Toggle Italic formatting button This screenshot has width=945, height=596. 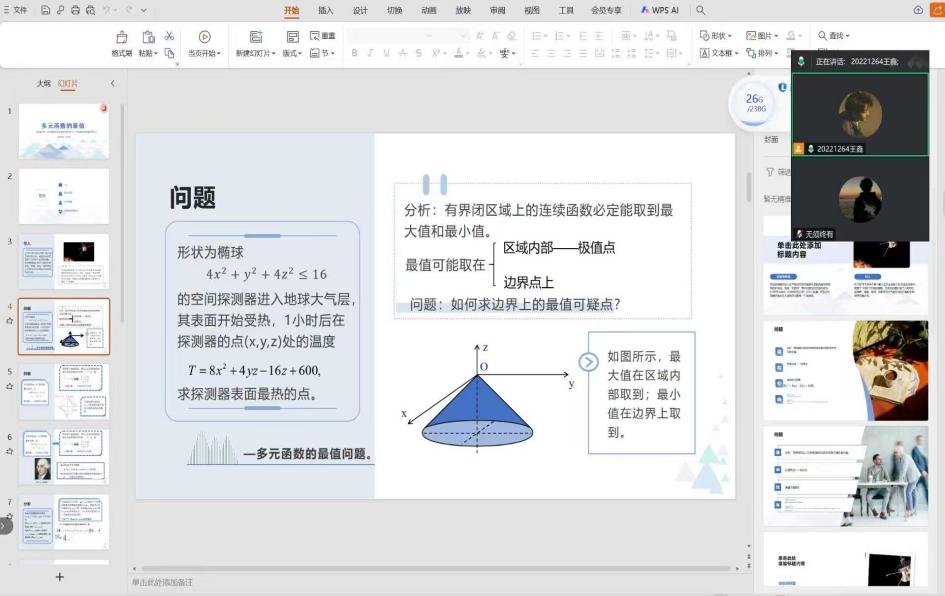(x=370, y=53)
